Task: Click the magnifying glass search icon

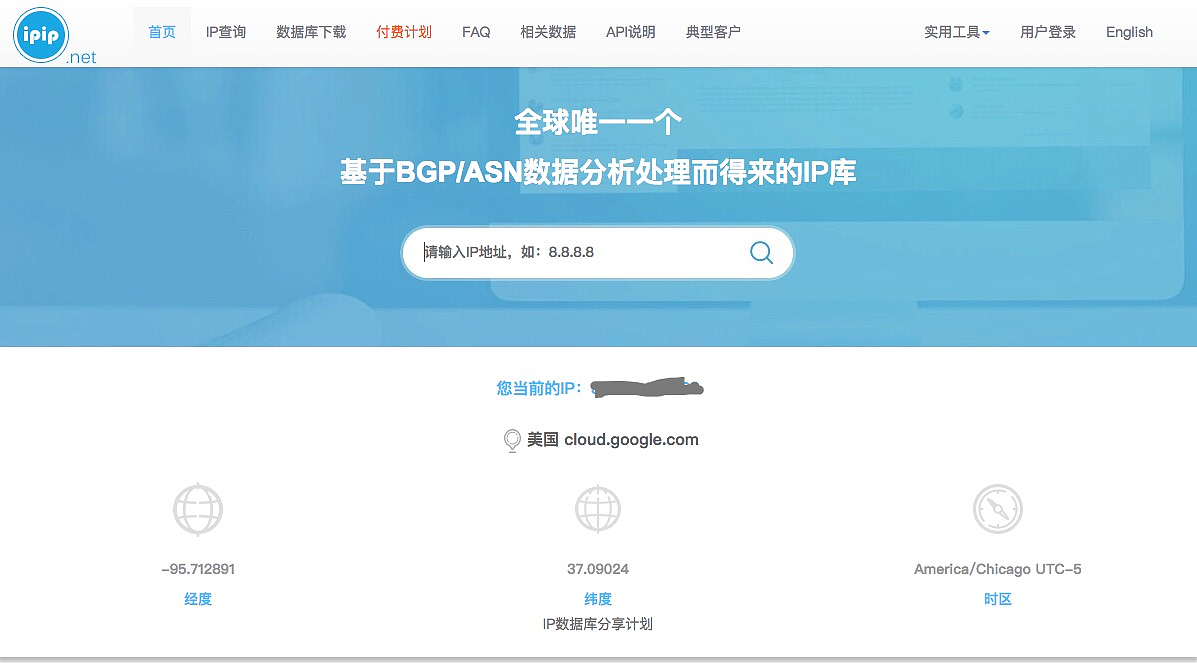Action: [761, 252]
